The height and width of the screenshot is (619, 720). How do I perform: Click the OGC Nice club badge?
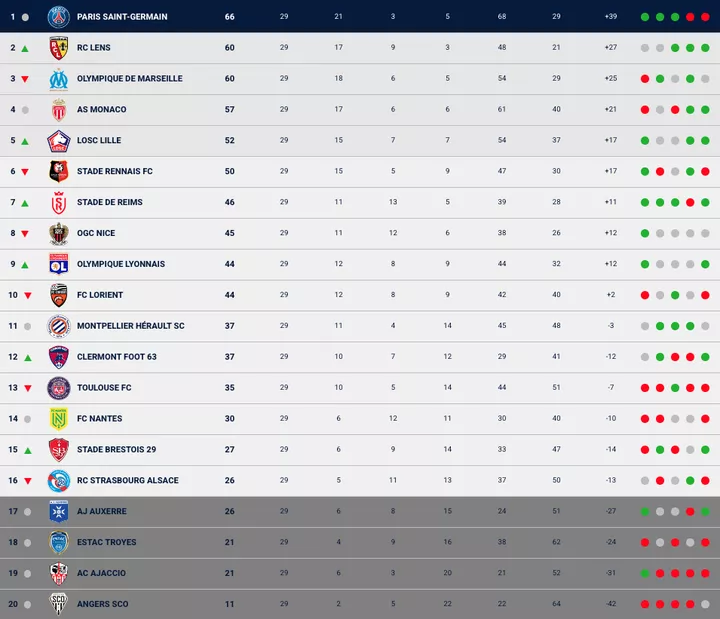pos(58,233)
